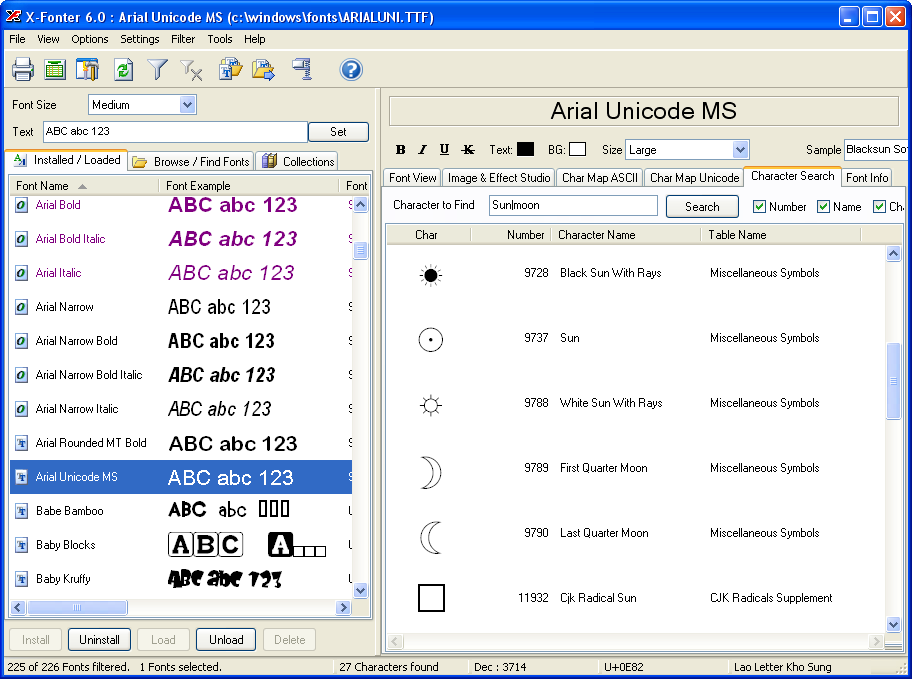Screen dimensions: 912x679
Task: Open the Image & Effect Studio tab
Action: click(x=498, y=177)
